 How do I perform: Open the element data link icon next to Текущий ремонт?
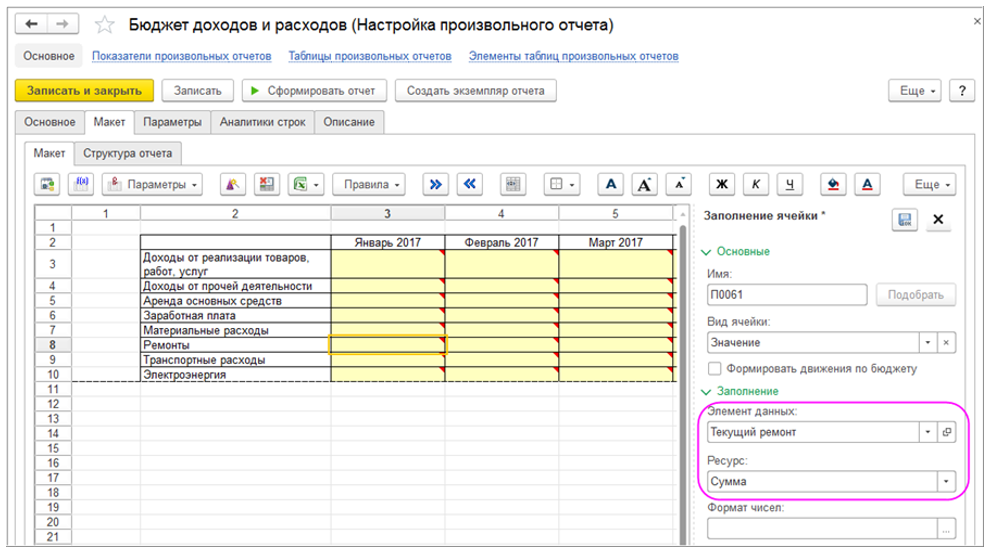pyautogui.click(x=948, y=432)
